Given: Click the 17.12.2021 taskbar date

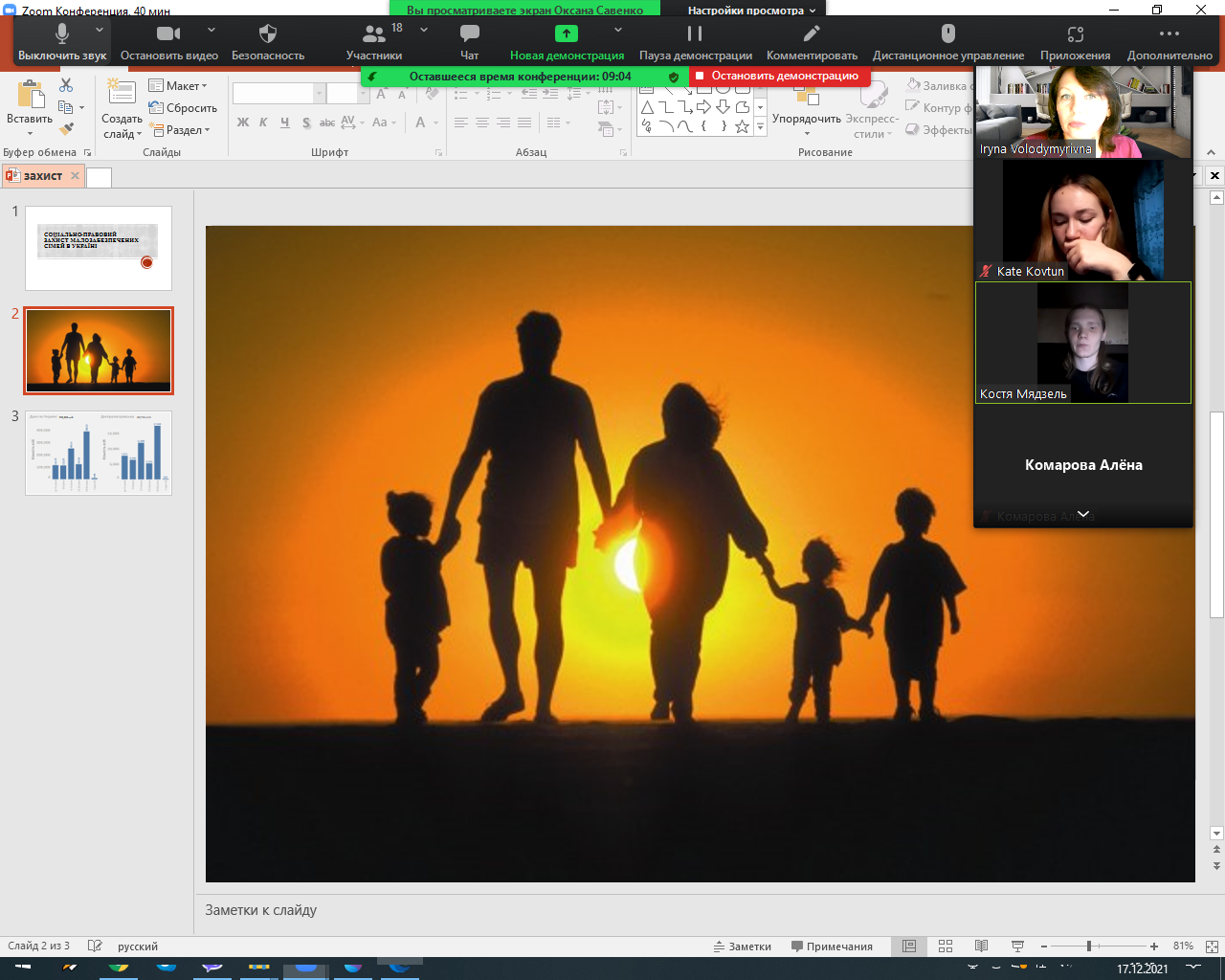Looking at the screenshot, I should (x=1143, y=969).
